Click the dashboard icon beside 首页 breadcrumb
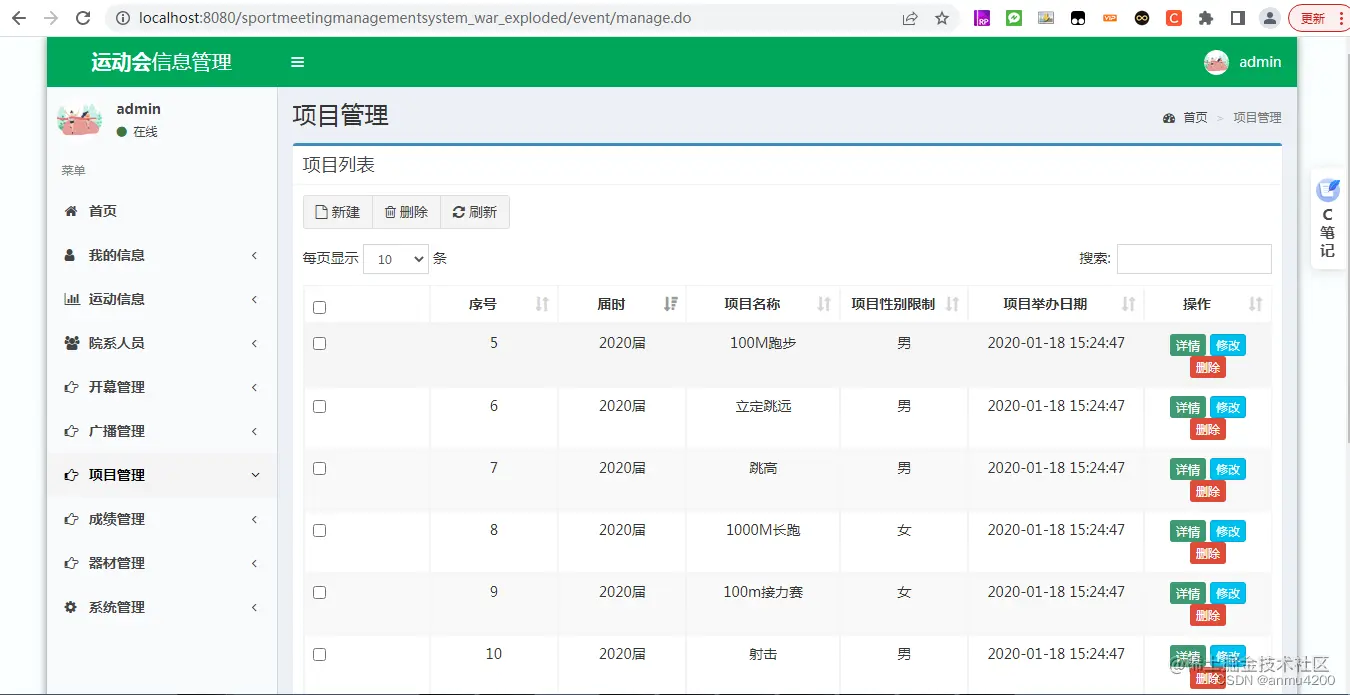The width and height of the screenshot is (1350, 695). click(x=1169, y=118)
